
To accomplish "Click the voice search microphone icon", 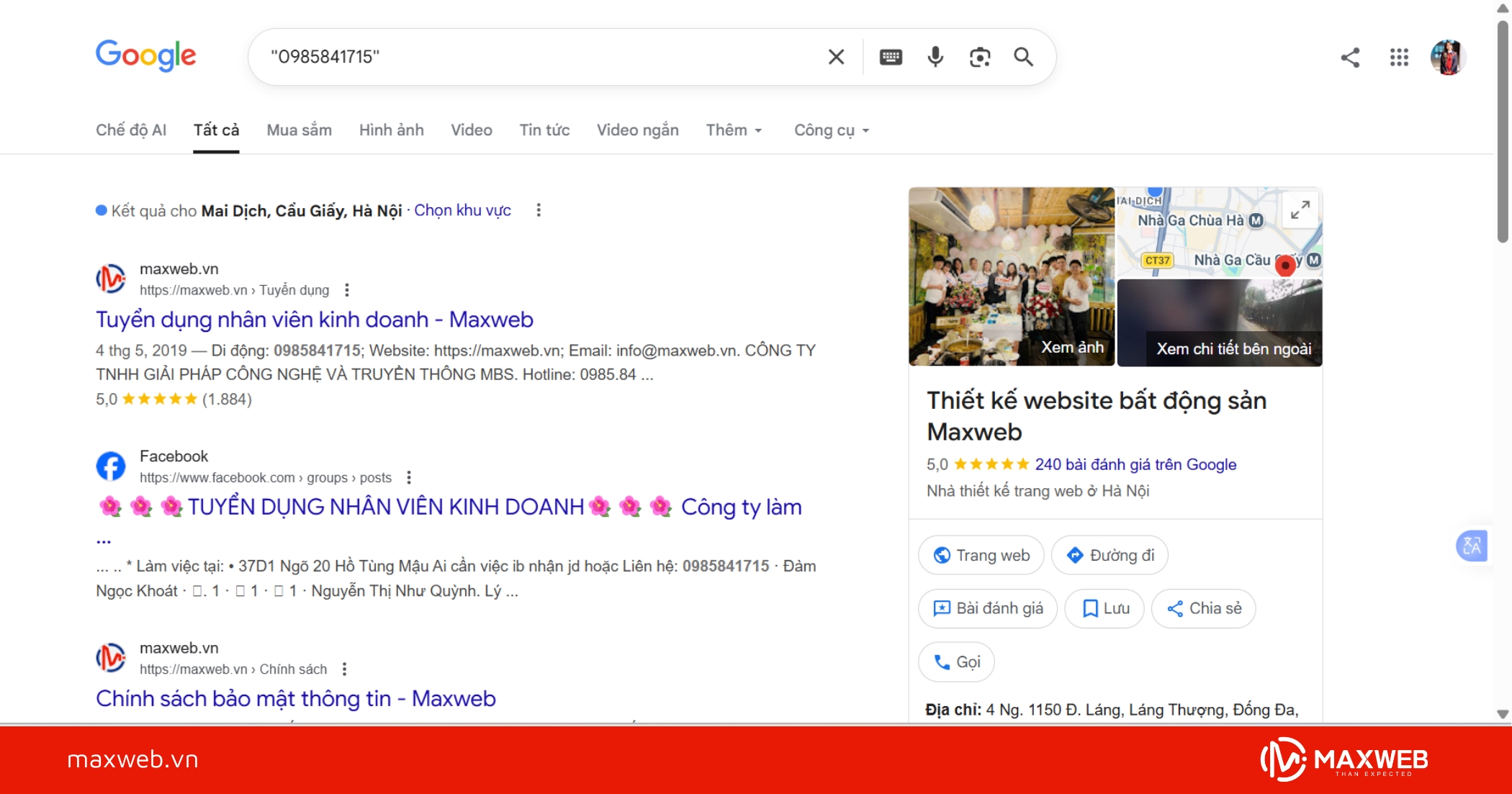I will 935,56.
